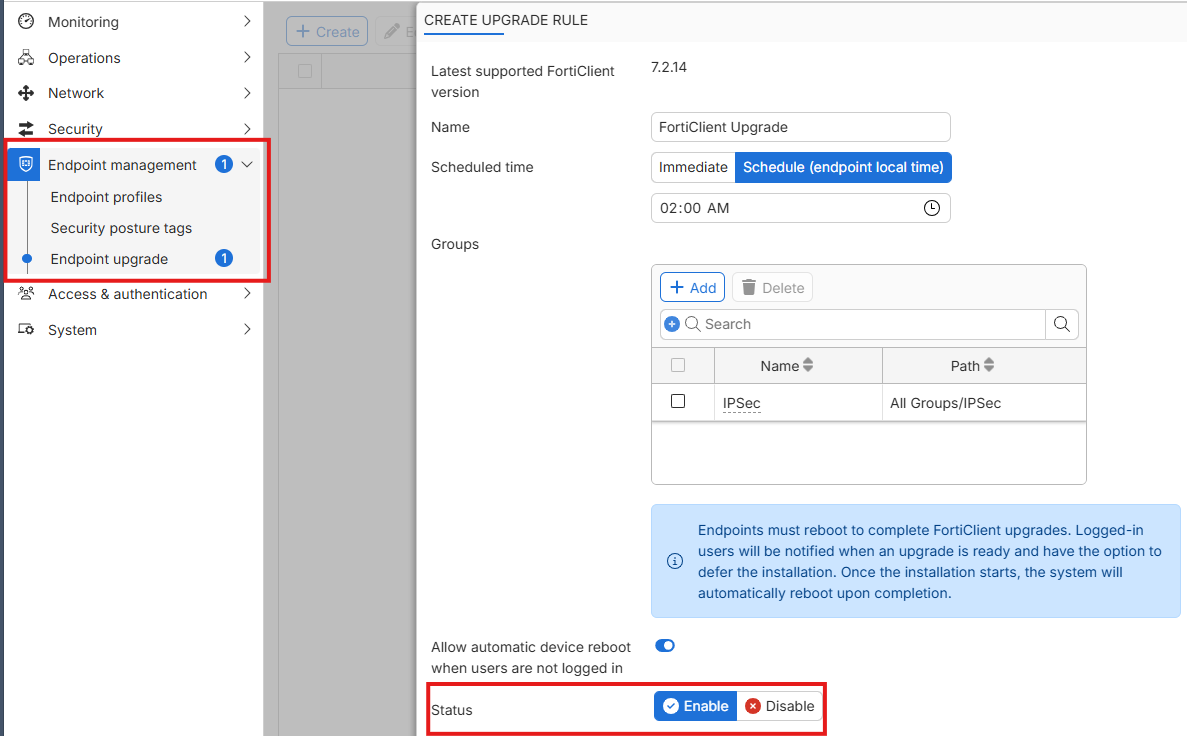1187x736 pixels.
Task: Click the Endpoint upgrade notification badge
Action: [223, 258]
